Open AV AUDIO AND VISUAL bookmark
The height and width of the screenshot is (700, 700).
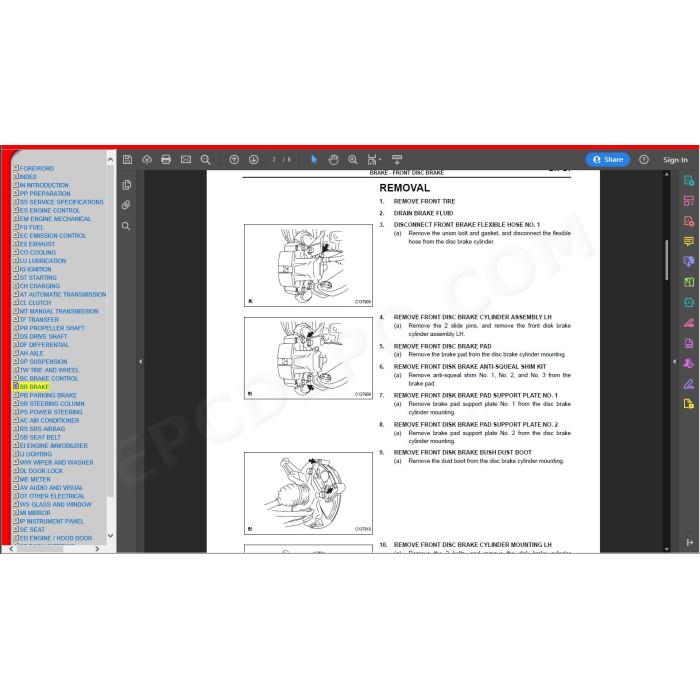coord(51,488)
